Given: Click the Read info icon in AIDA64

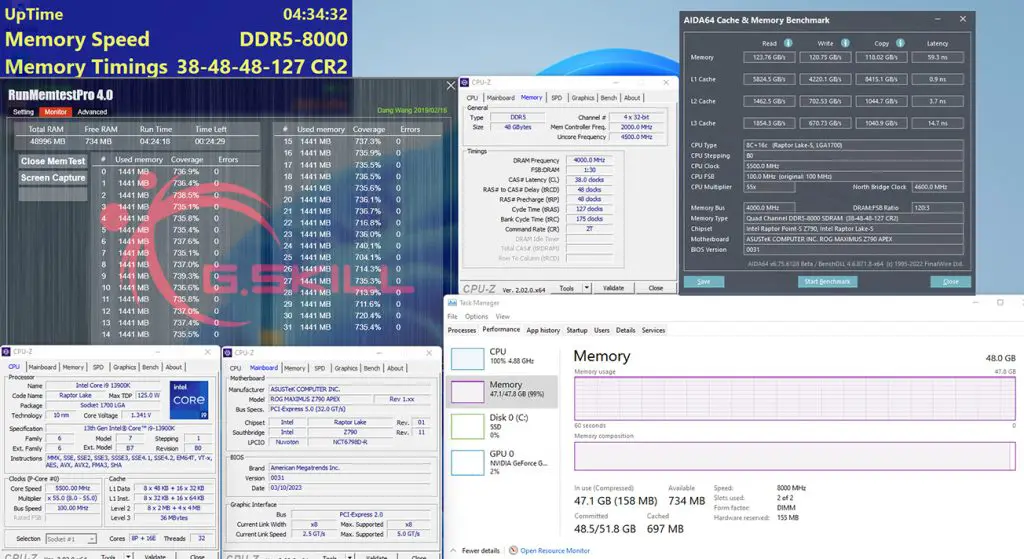Looking at the screenshot, I should pos(788,43).
